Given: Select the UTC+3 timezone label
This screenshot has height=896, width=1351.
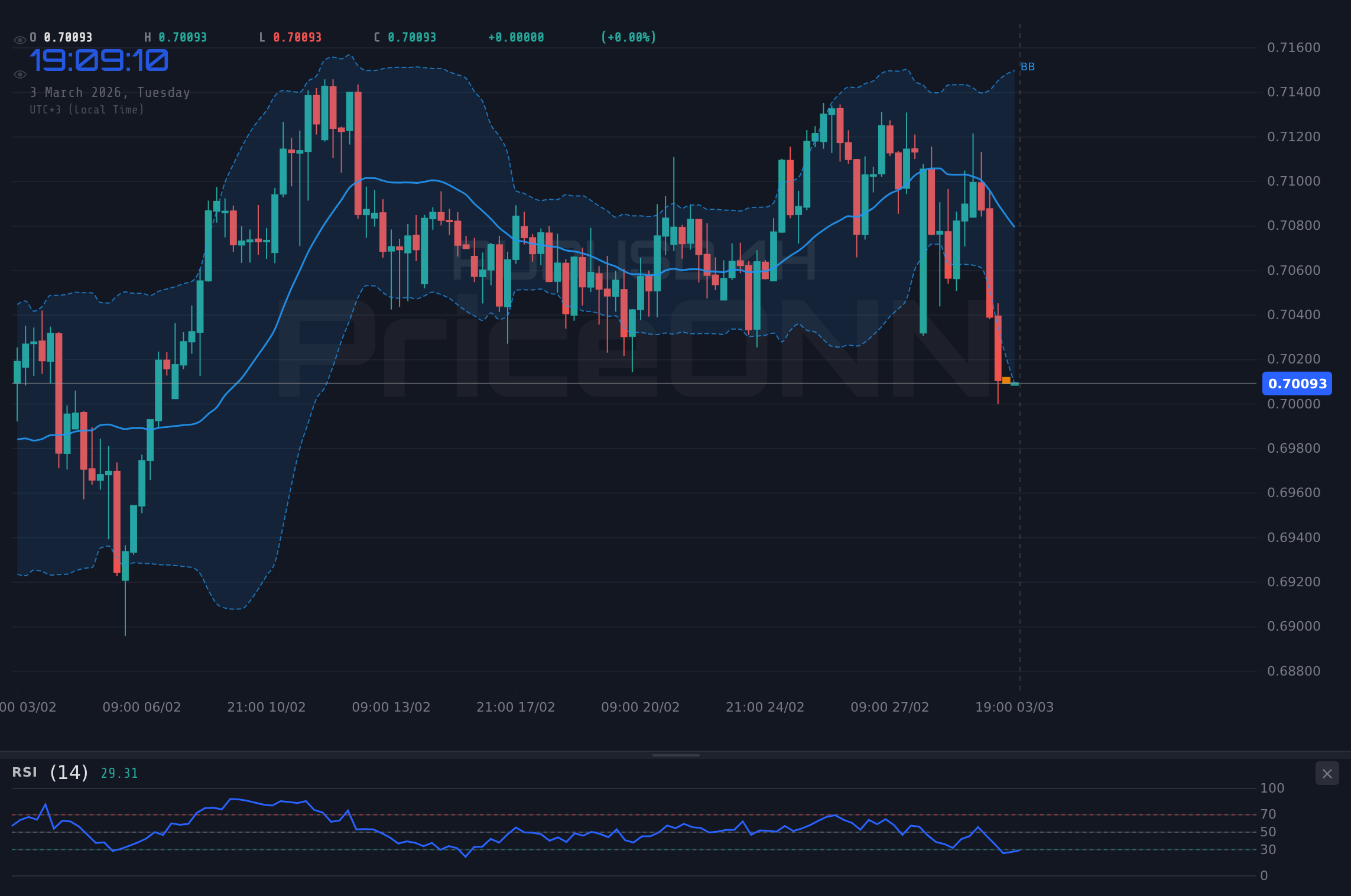Looking at the screenshot, I should point(86,109).
